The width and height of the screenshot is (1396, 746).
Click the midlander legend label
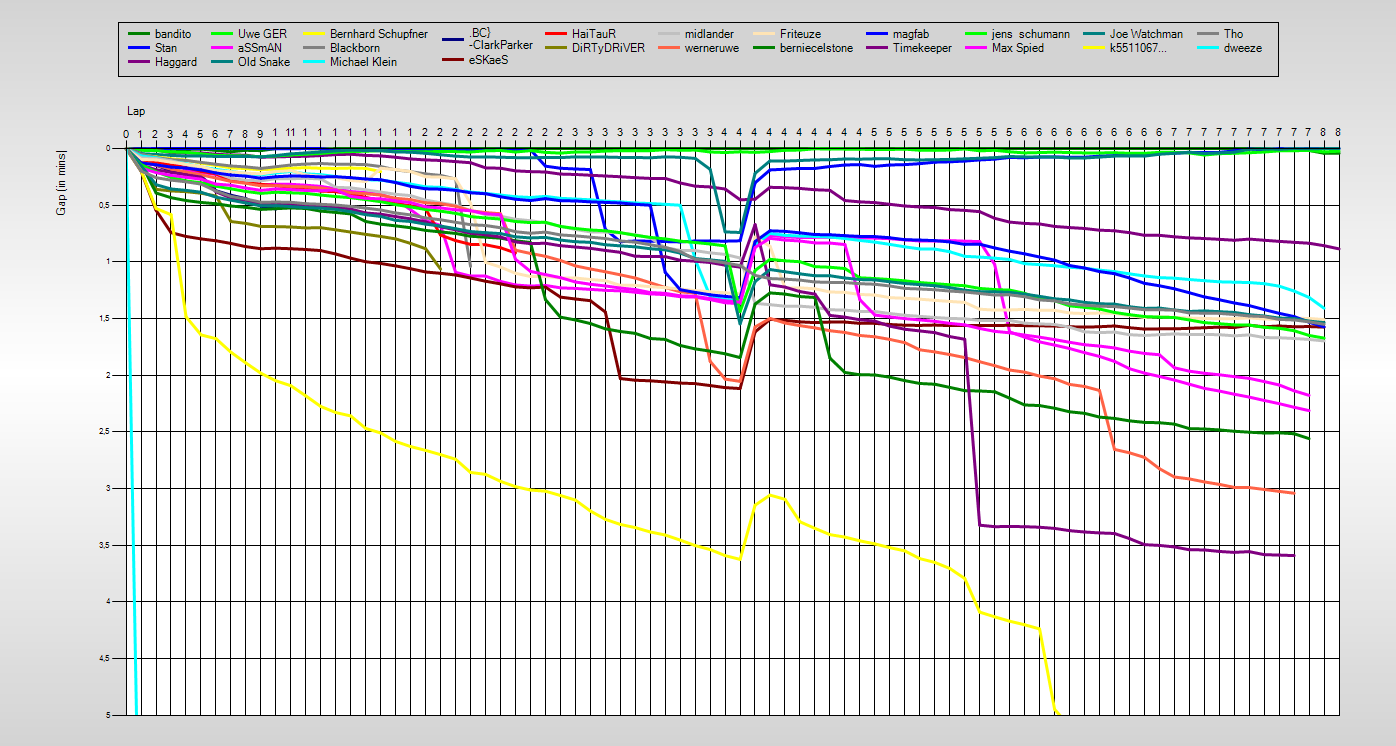click(710, 34)
